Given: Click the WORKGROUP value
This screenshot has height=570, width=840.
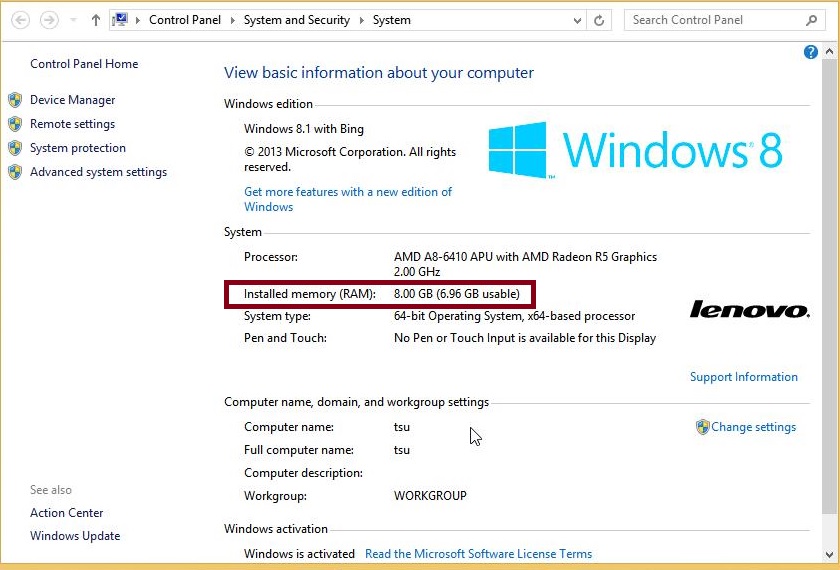Looking at the screenshot, I should 430,496.
